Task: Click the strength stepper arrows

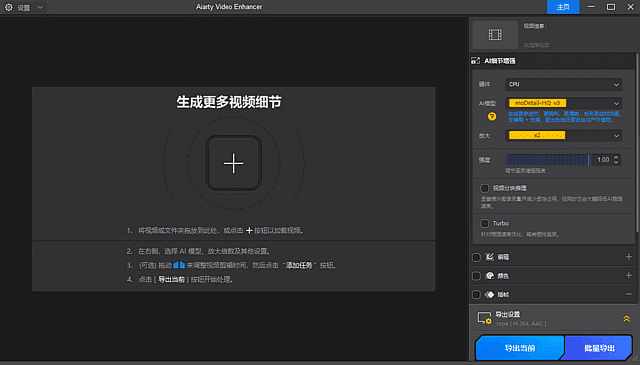Action: 616,160
